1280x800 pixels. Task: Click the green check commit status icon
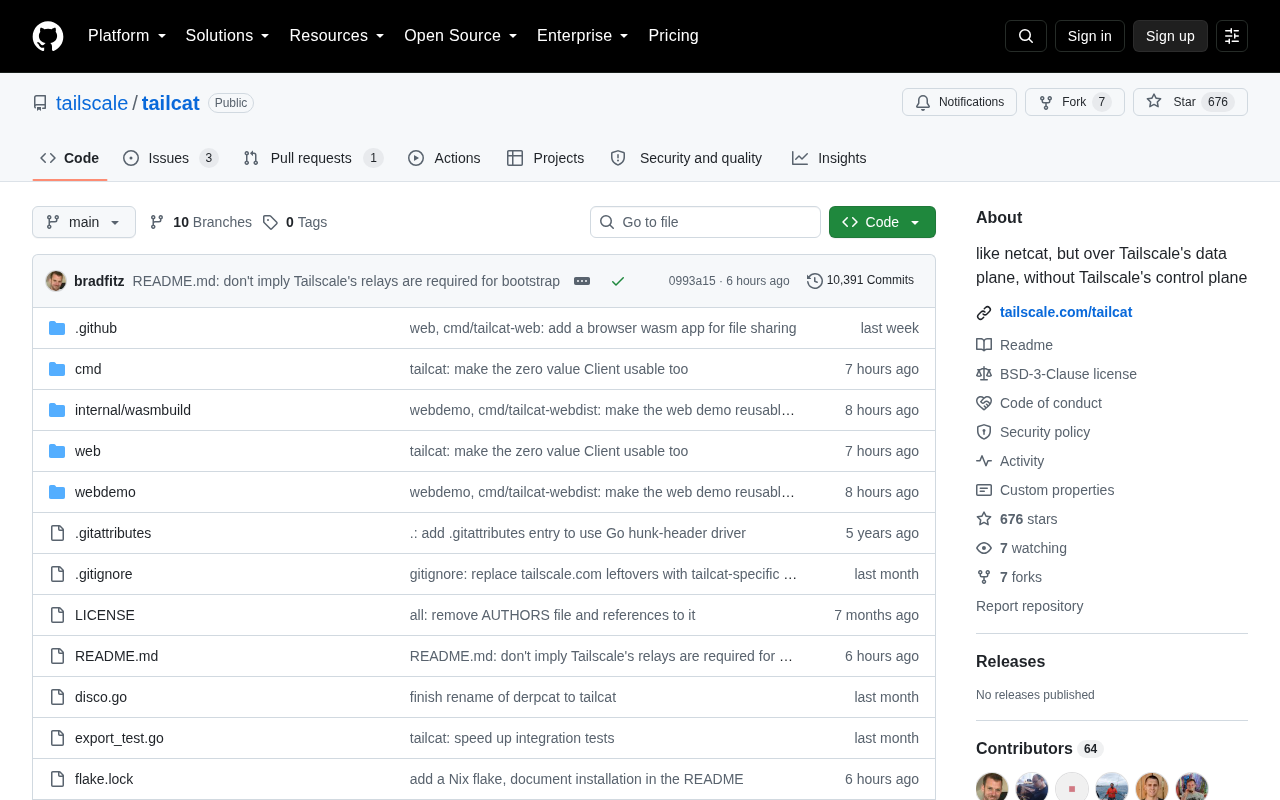(618, 281)
